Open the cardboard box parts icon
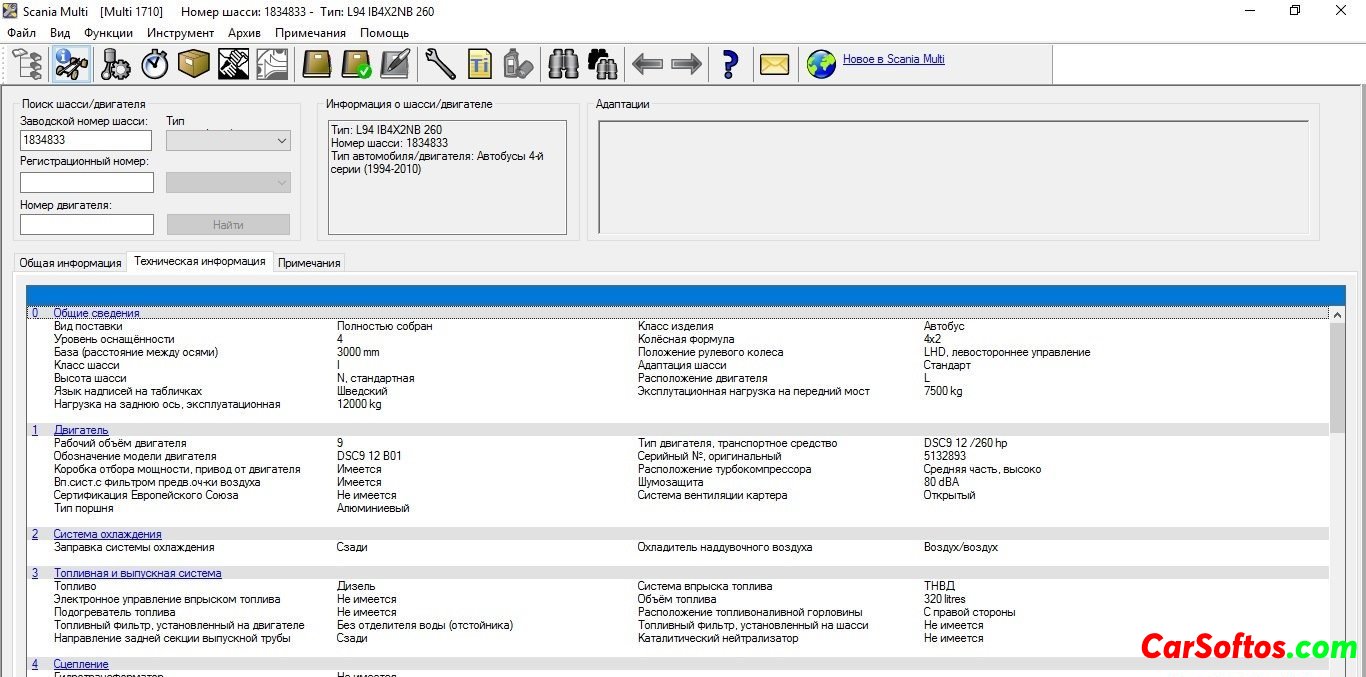1366x677 pixels. (x=193, y=65)
